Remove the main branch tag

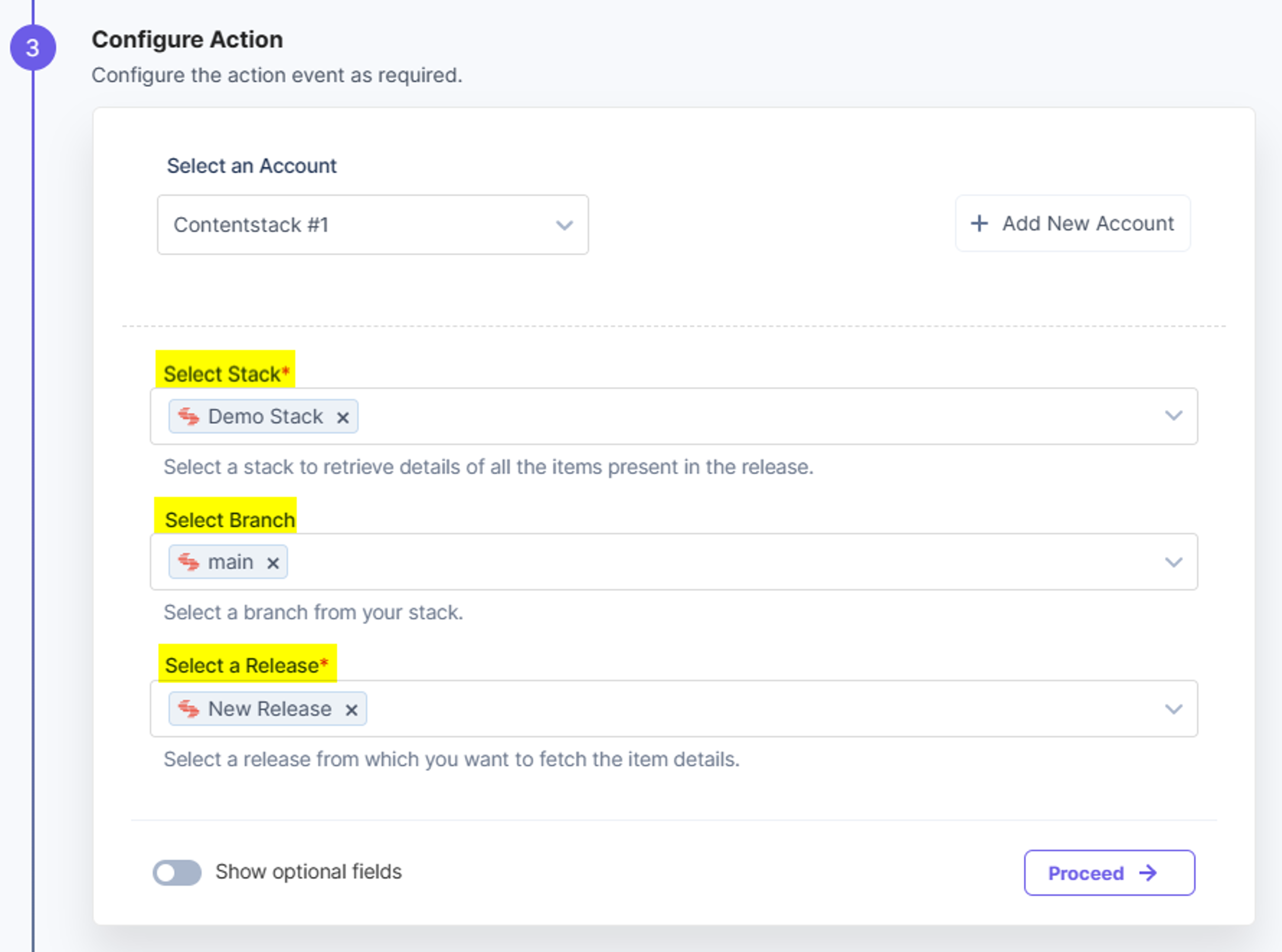point(273,563)
